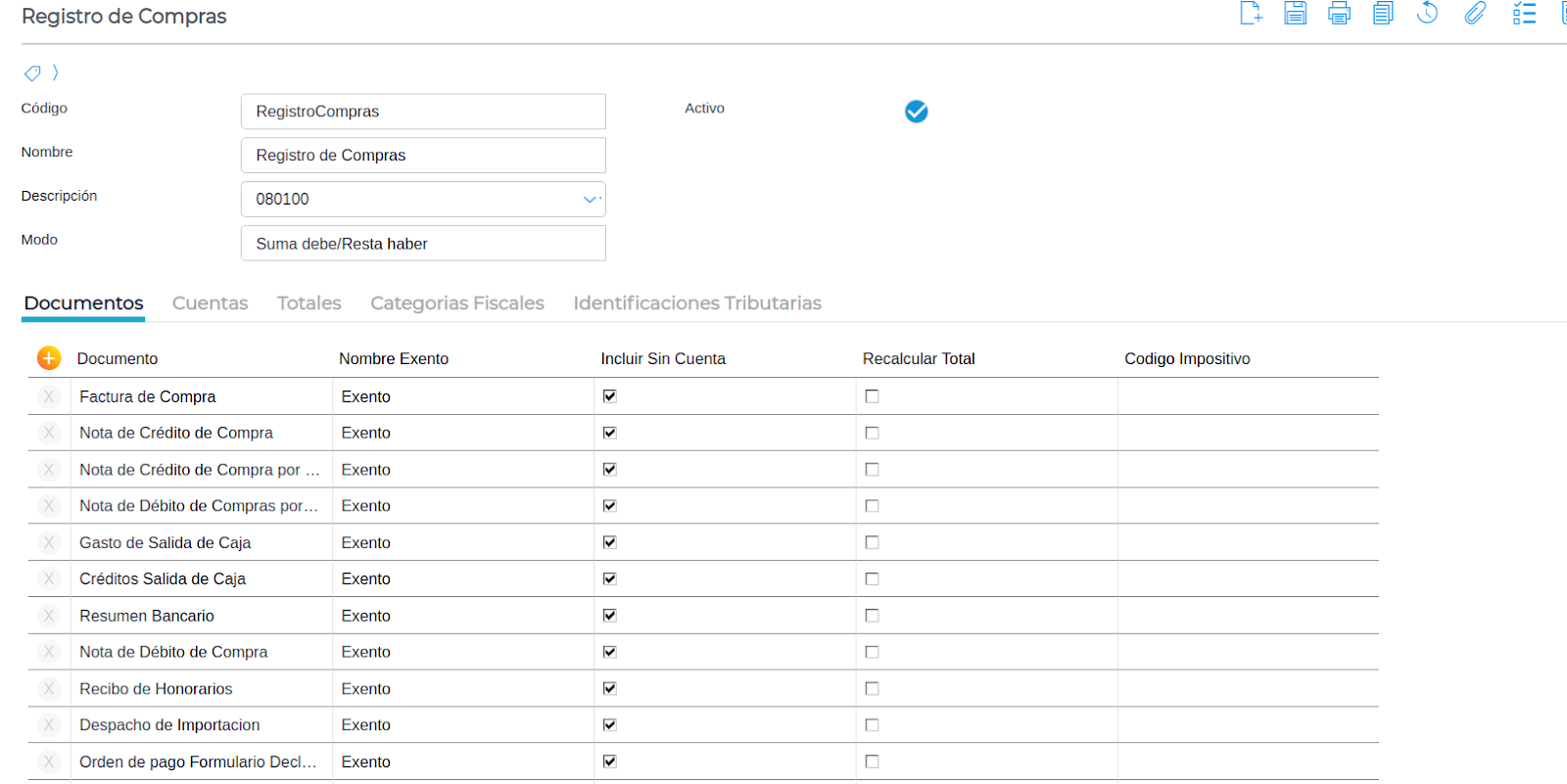Open the Categorias Fiscales tab
This screenshot has height=784, width=1567.
click(456, 303)
